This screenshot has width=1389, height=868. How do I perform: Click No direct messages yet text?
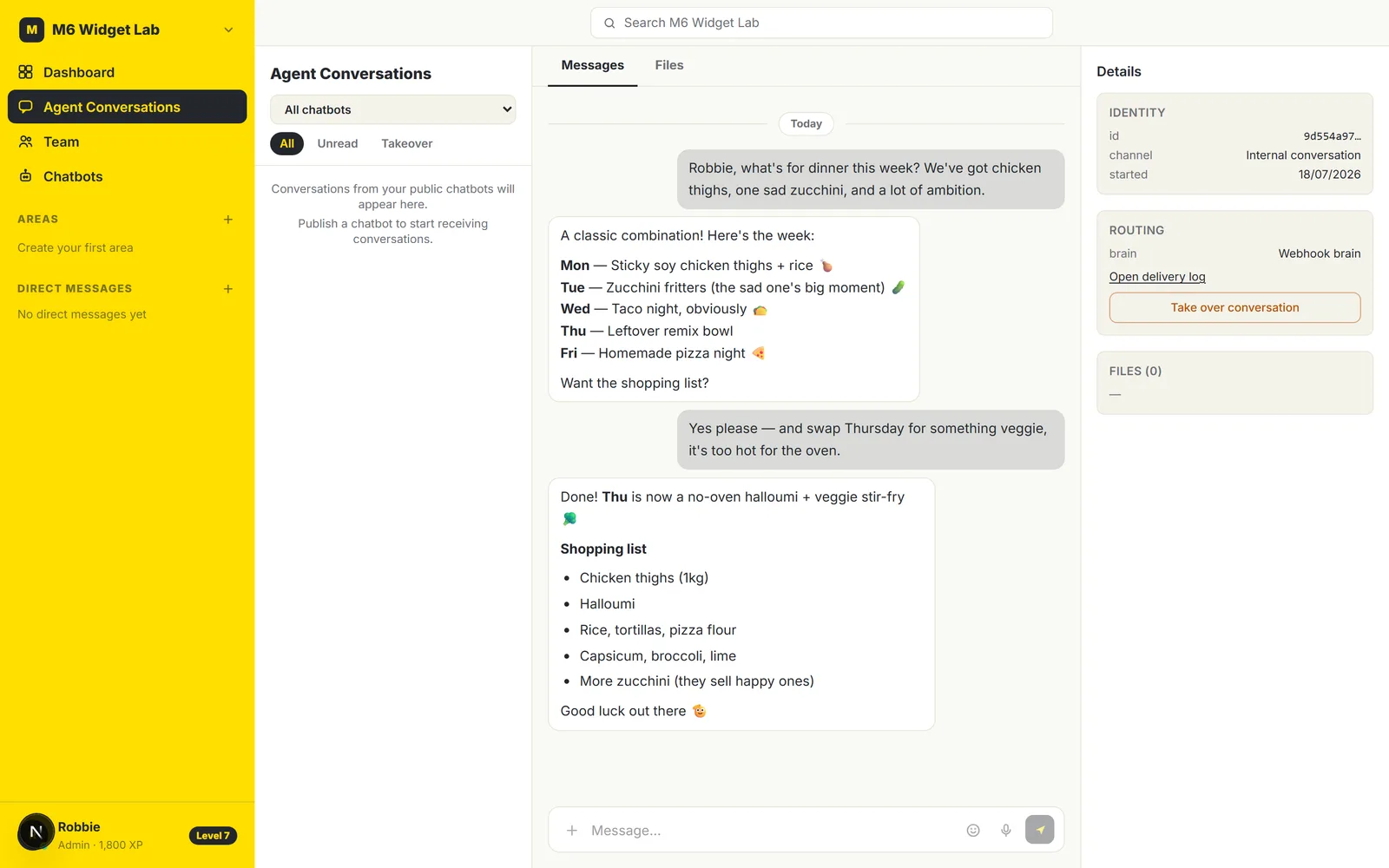82,315
